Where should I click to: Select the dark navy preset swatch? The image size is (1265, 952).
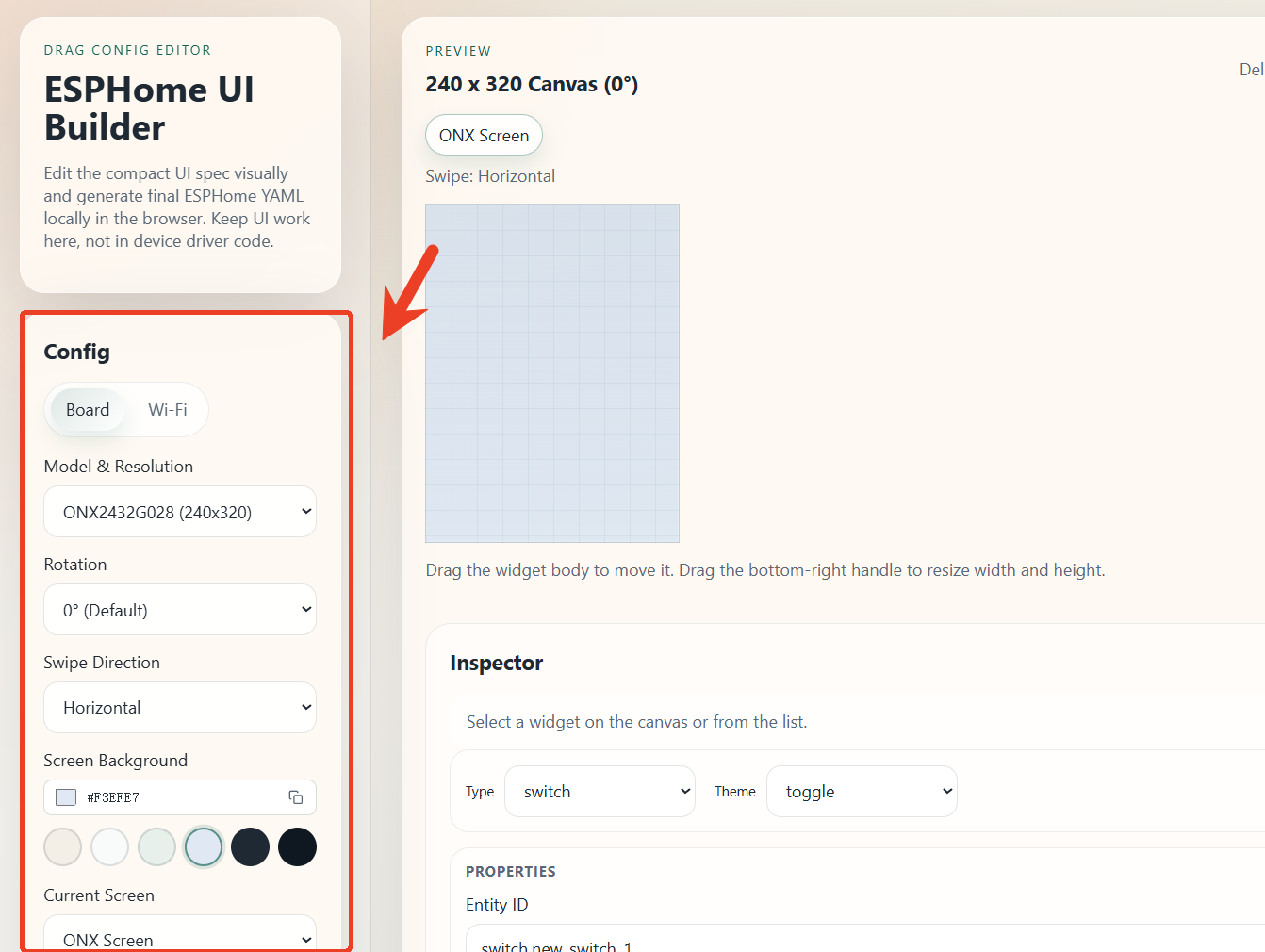click(251, 846)
